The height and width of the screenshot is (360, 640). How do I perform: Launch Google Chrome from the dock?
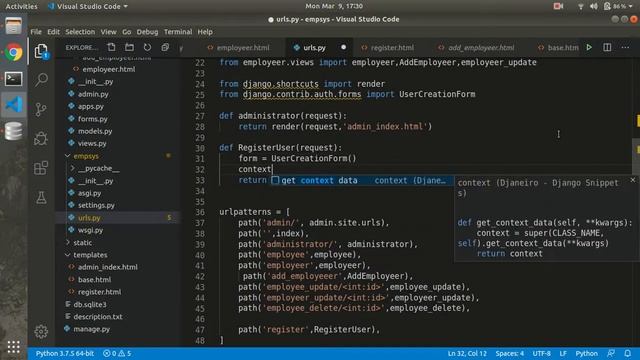pyautogui.click(x=13, y=53)
